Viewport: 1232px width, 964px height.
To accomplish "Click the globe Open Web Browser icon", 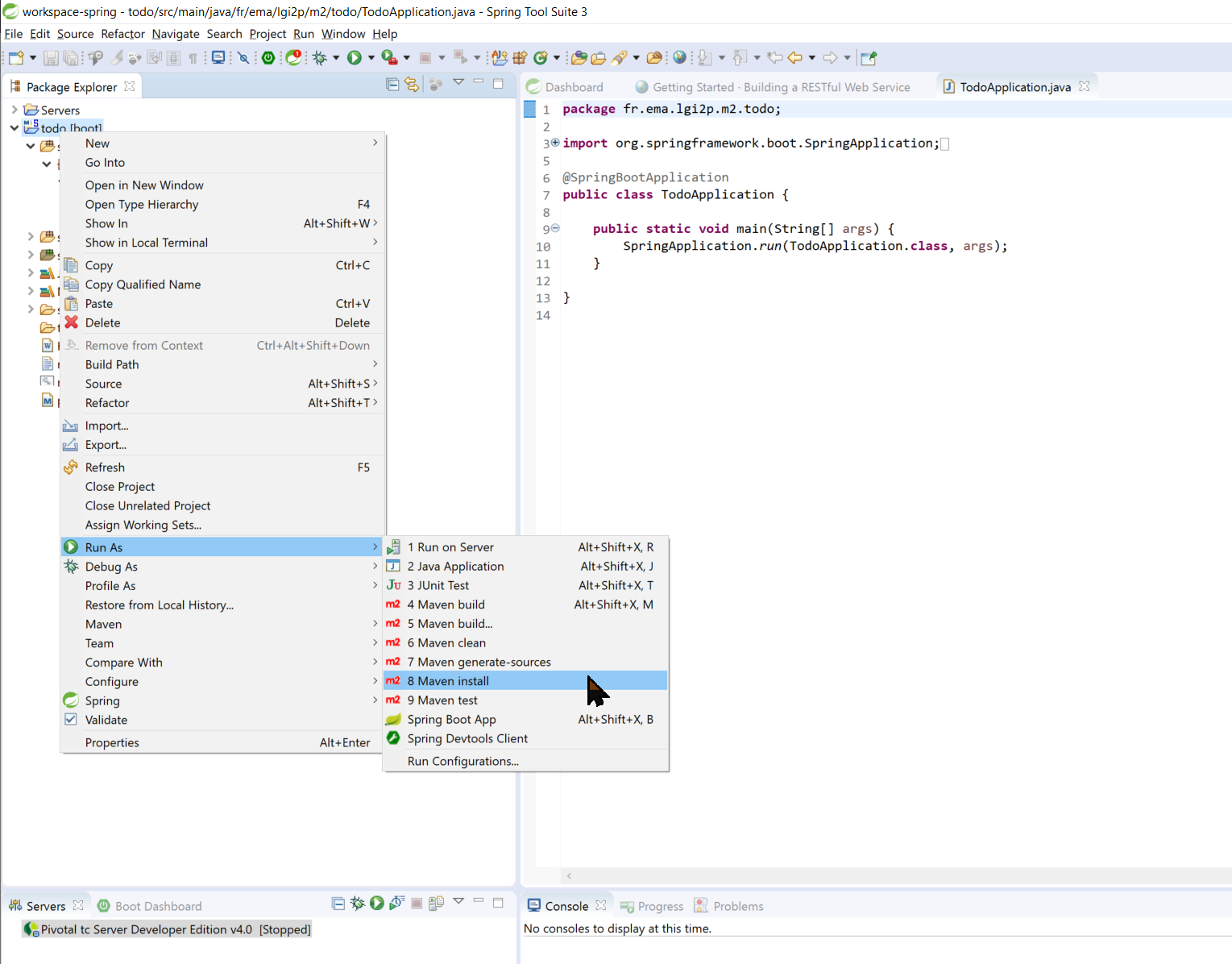I will (x=680, y=58).
